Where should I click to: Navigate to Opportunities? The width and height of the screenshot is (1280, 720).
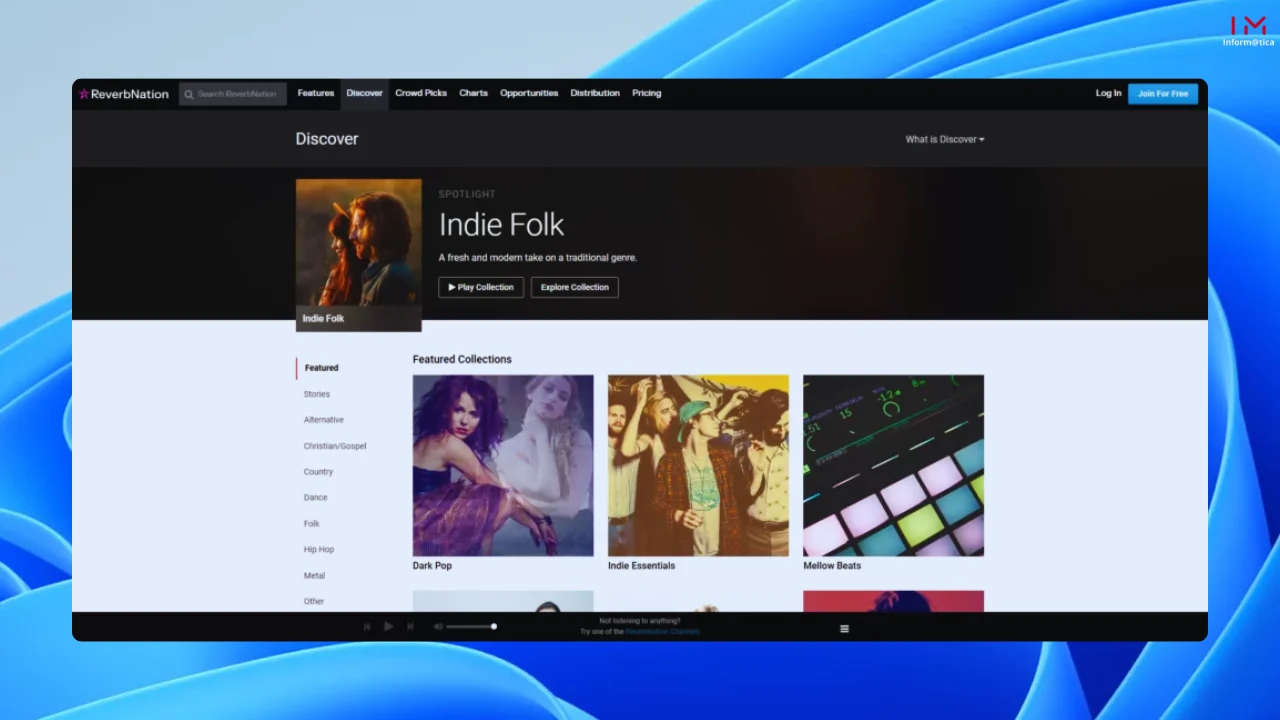(529, 93)
